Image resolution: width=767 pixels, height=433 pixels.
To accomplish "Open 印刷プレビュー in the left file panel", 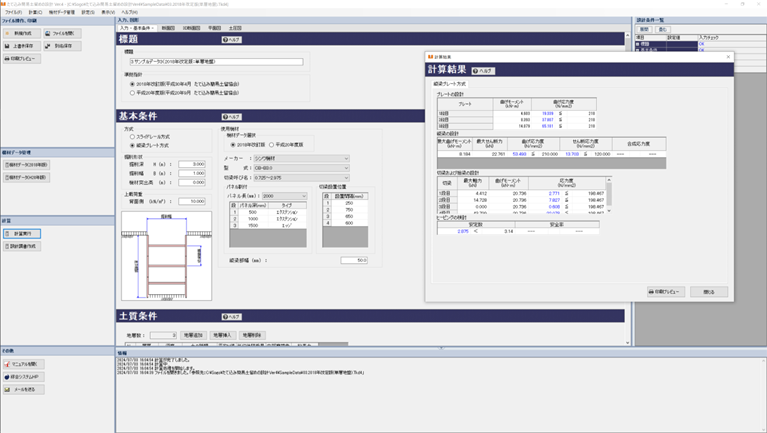I will click(x=22, y=59).
